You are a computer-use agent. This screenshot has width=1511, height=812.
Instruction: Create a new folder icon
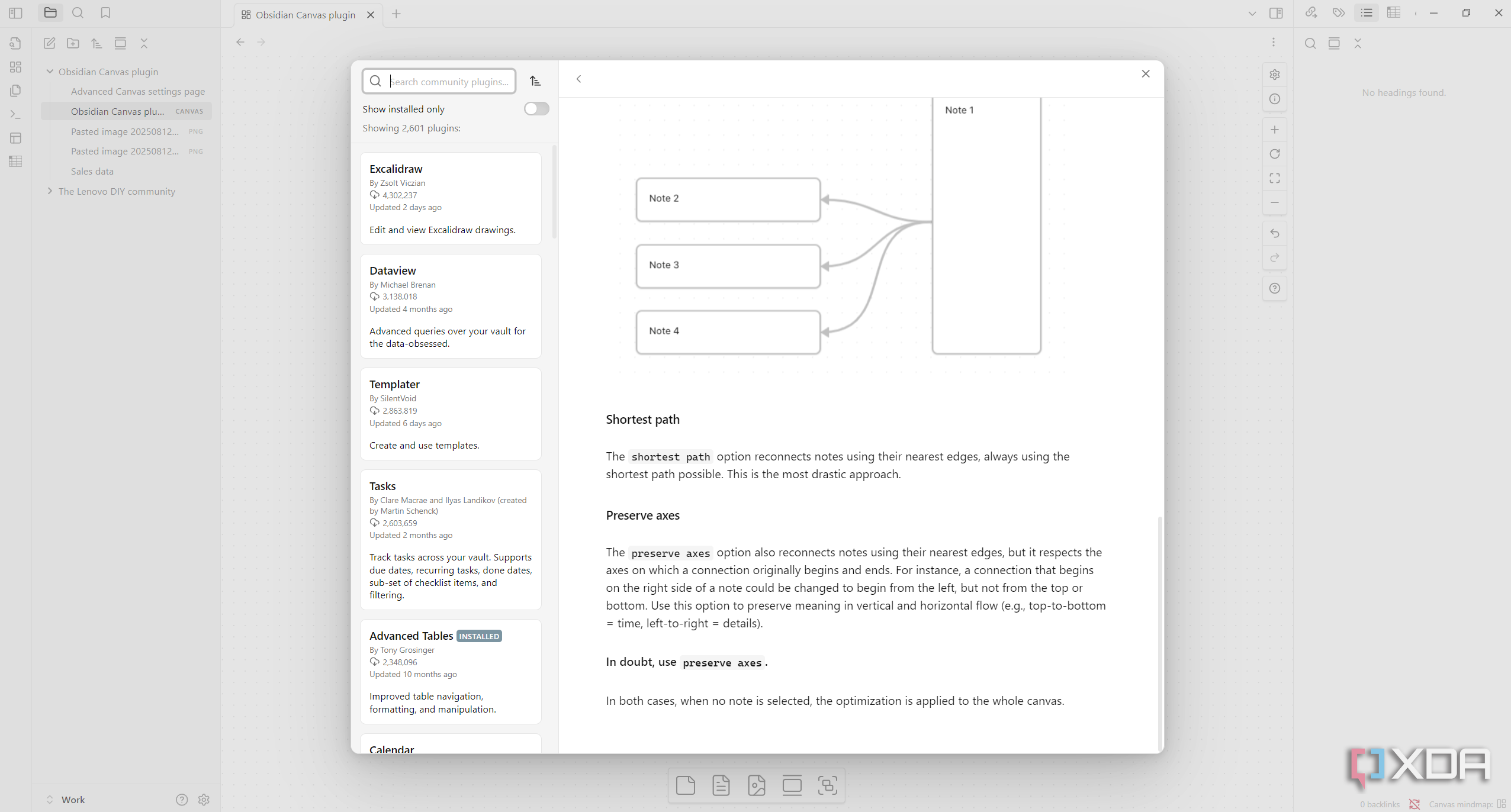pyautogui.click(x=73, y=43)
